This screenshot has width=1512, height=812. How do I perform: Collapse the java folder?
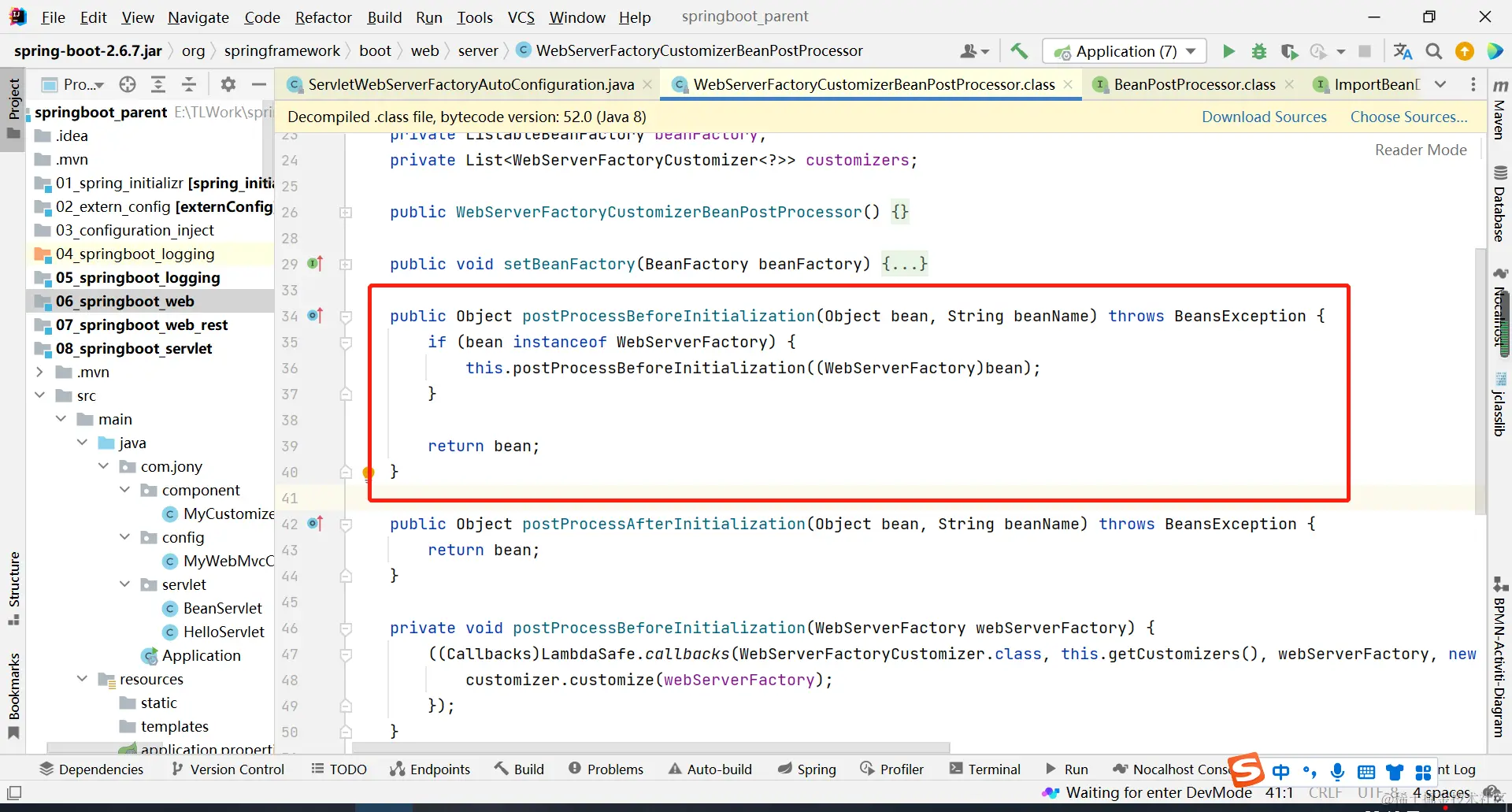pos(82,443)
